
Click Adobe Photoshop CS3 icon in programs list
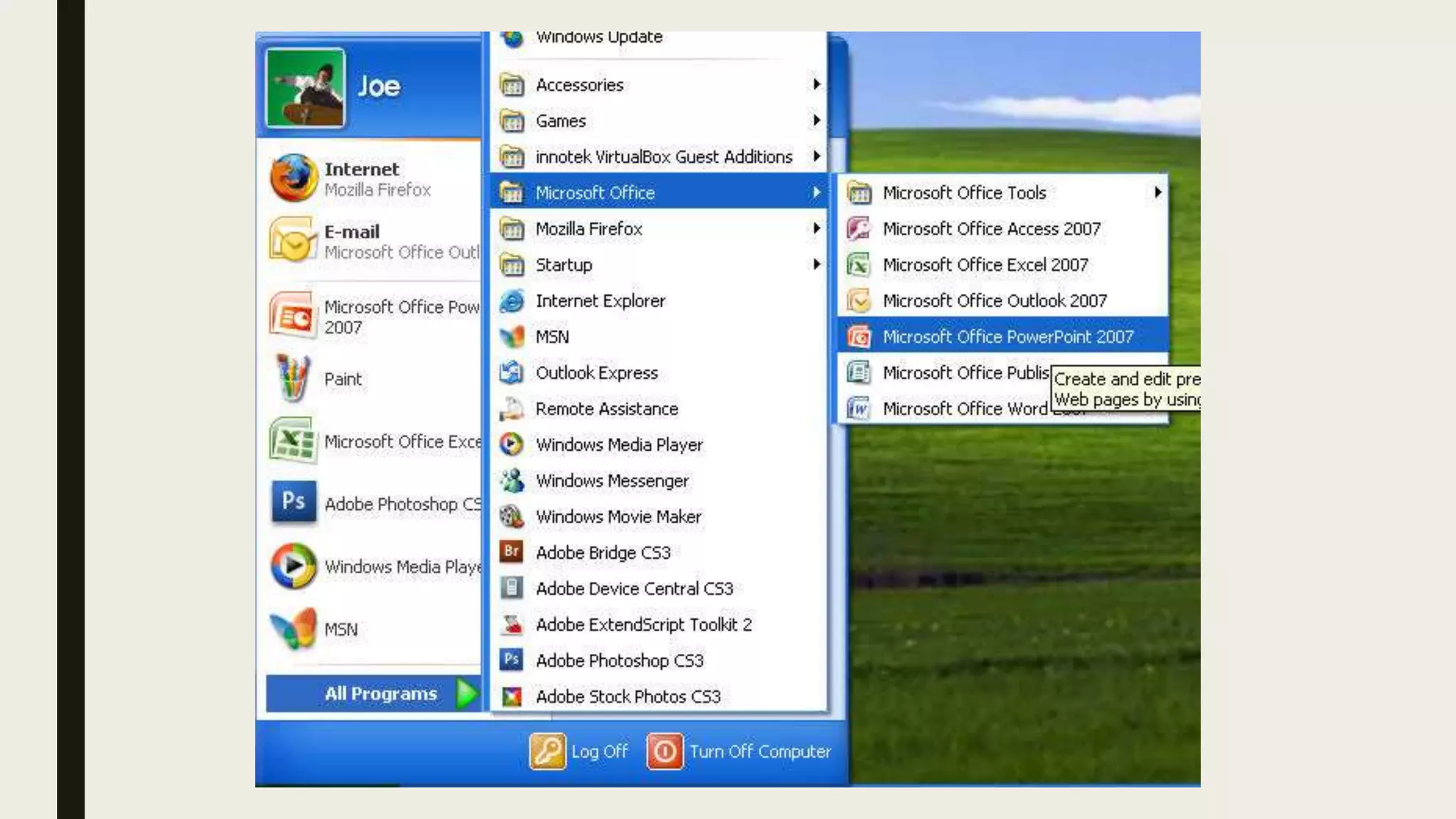[511, 660]
